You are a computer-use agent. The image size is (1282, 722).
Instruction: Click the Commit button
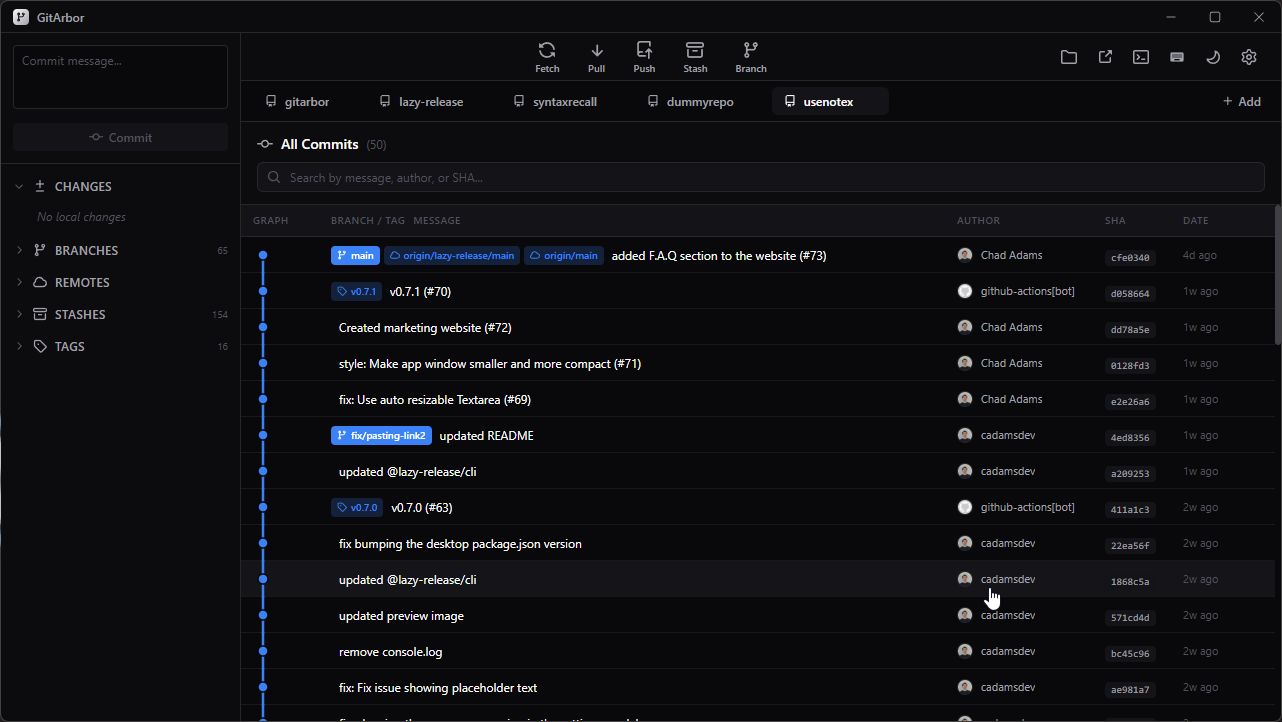(x=120, y=136)
